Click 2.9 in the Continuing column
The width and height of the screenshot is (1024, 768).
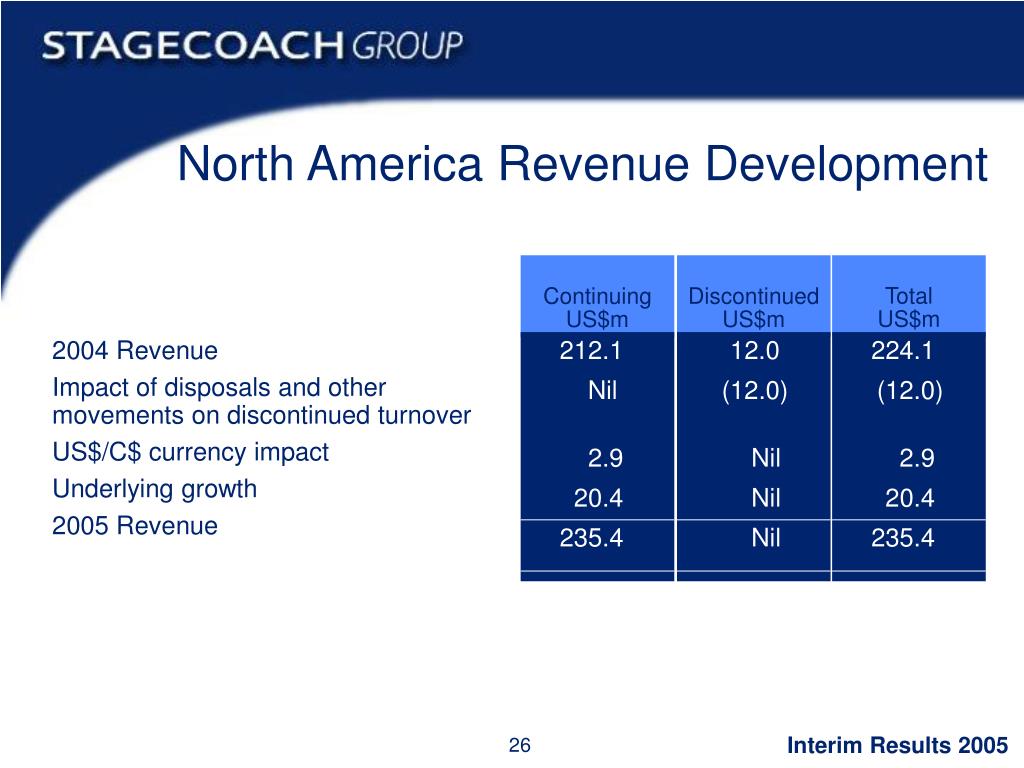[605, 458]
